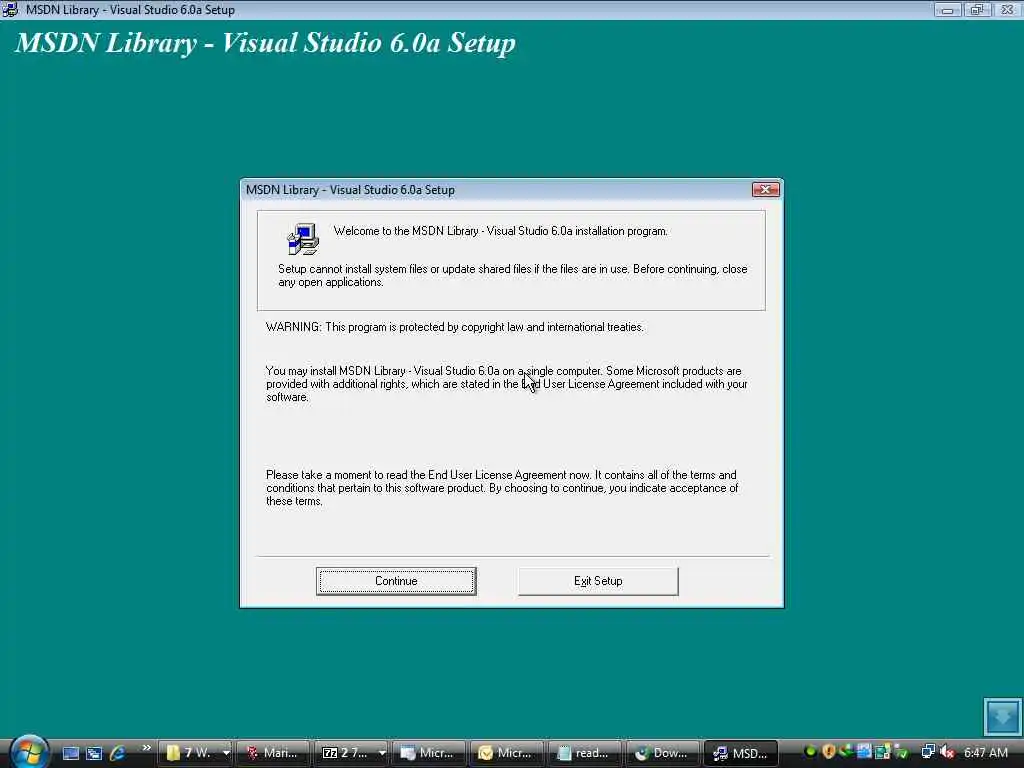Click the setup window's title bar icon
This screenshot has height=768, width=1024.
point(10,10)
